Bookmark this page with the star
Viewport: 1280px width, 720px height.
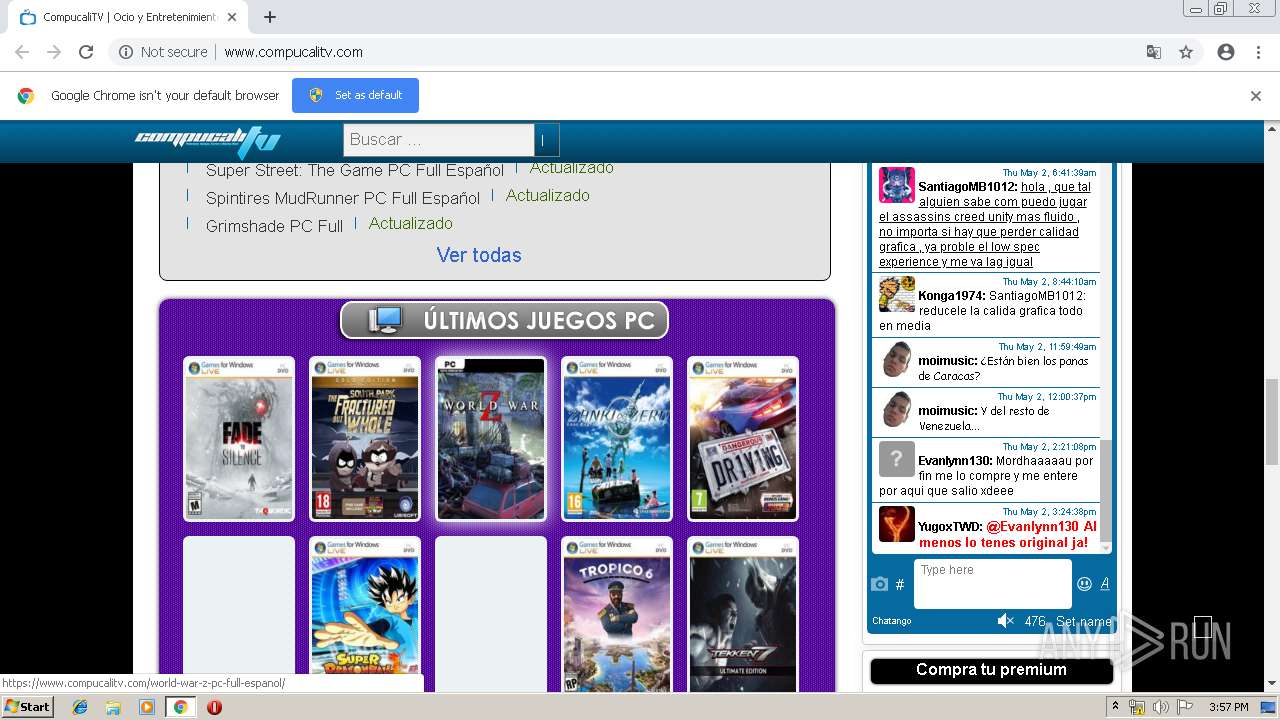[x=1186, y=52]
